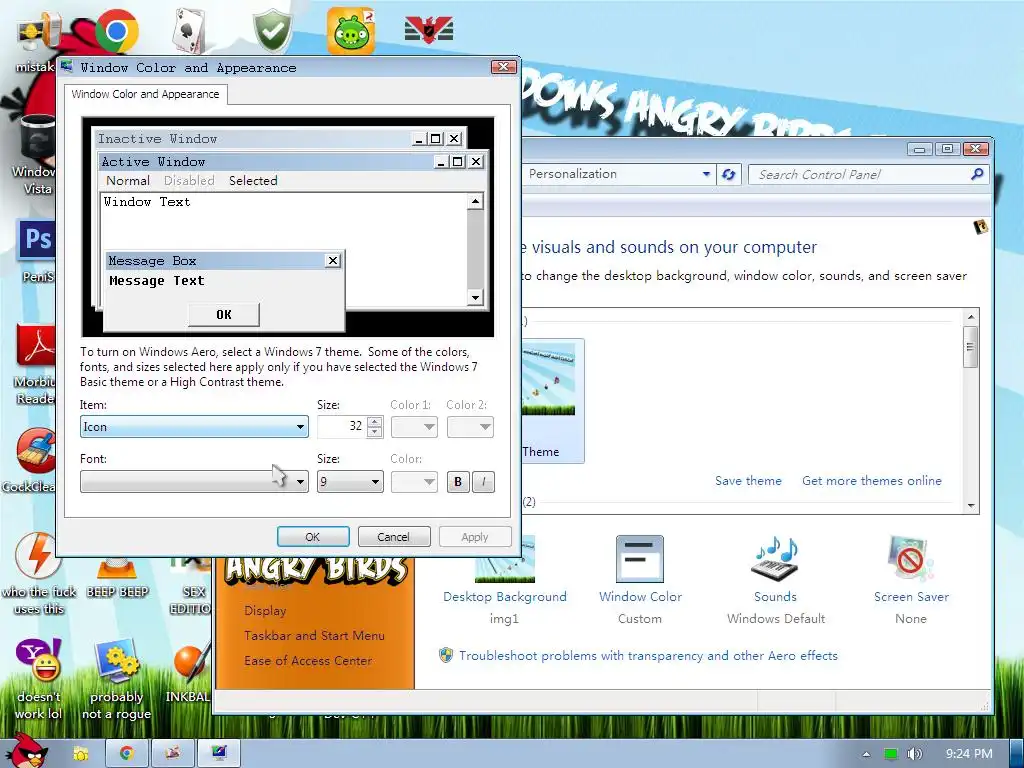Image resolution: width=1024 pixels, height=768 pixels.
Task: Open Taskbar and Start Menu link
Action: pyautogui.click(x=314, y=635)
